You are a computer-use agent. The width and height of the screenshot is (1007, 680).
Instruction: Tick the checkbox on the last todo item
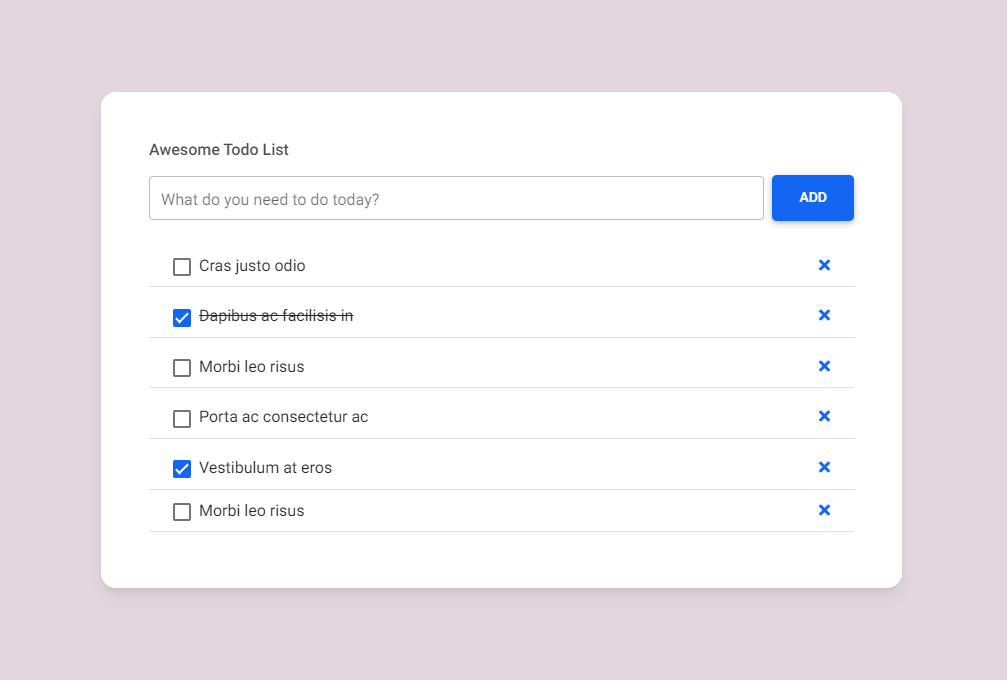pyautogui.click(x=181, y=511)
